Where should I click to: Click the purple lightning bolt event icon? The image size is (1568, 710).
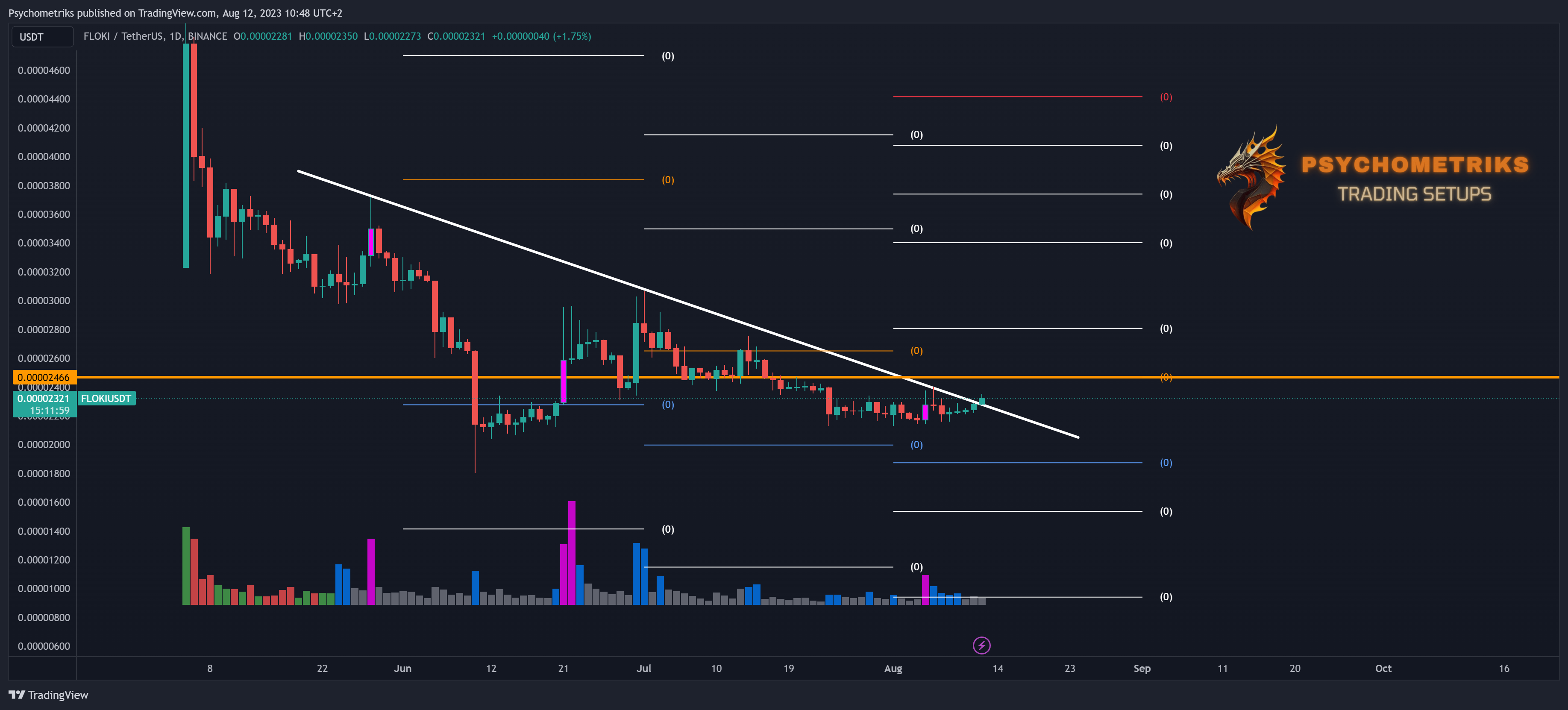(981, 645)
